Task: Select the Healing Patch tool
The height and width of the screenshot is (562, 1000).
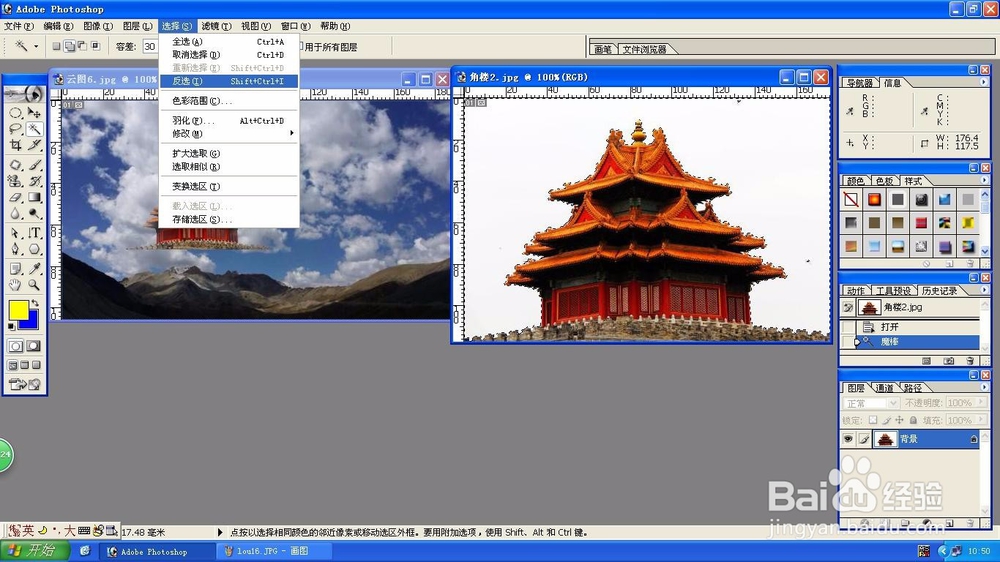Action: tap(16, 165)
